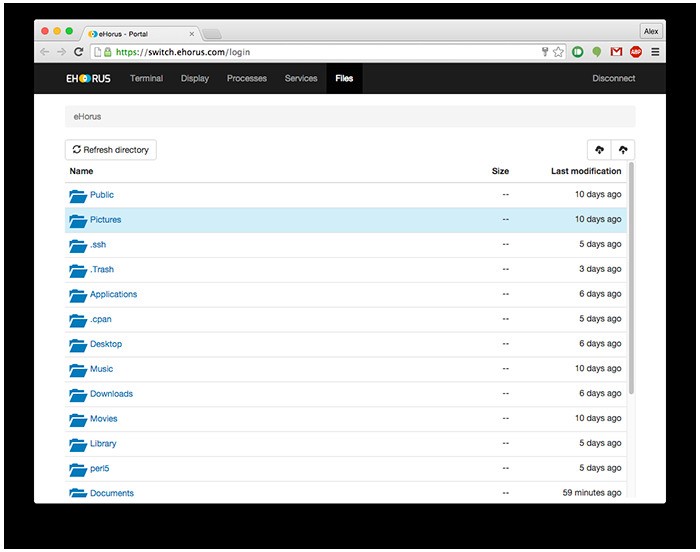Switch to the Terminal tab
Viewport: 700px width, 552px height.
pyautogui.click(x=147, y=78)
